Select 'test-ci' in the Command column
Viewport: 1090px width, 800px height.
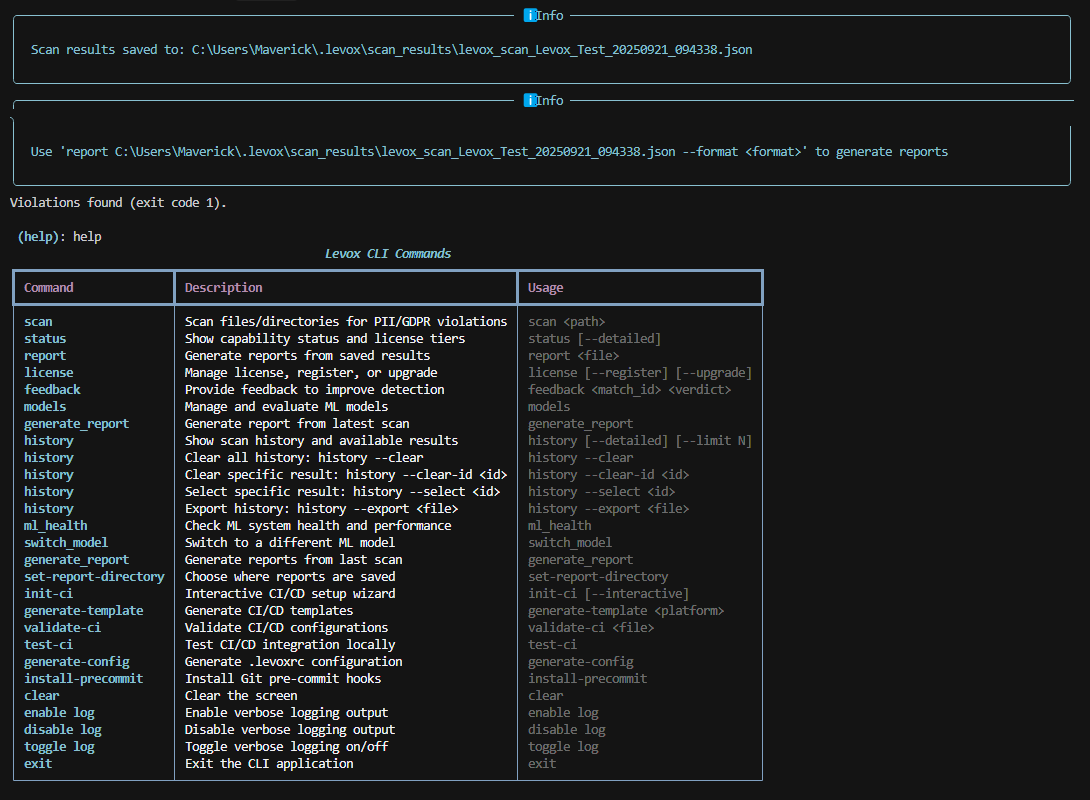49,644
